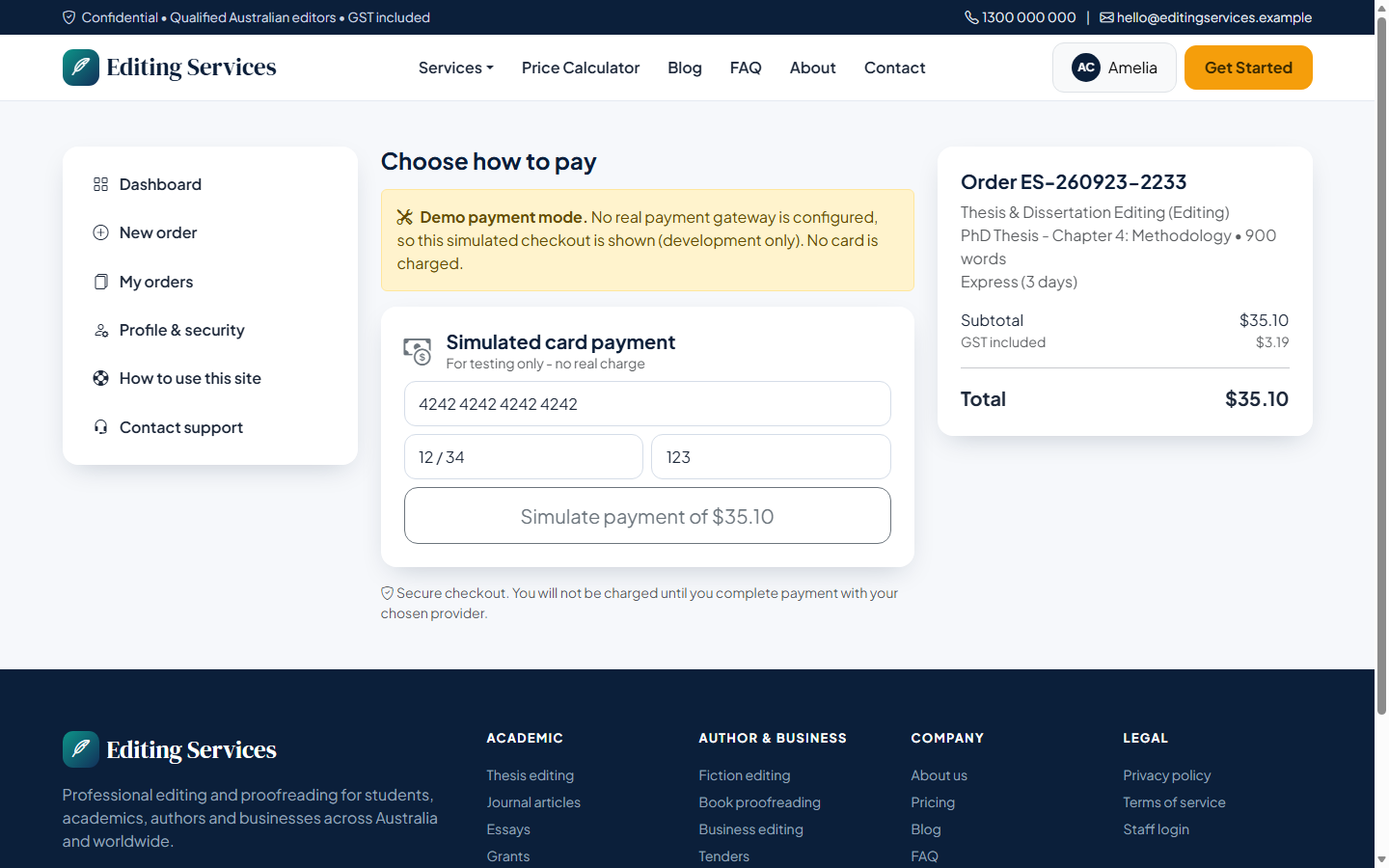This screenshot has height=868, width=1389.
Task: Click the phone icon in top bar
Action: [x=971, y=17]
